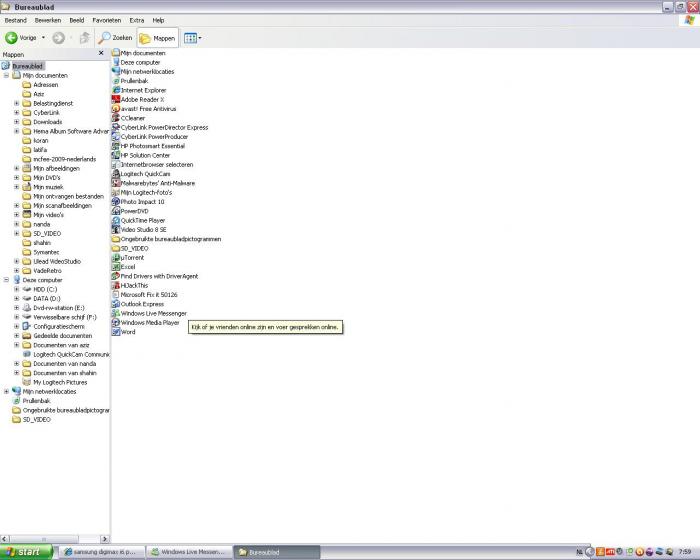Image resolution: width=700 pixels, height=560 pixels.
Task: Open the Vorige history dropdown arrow
Action: click(43, 38)
